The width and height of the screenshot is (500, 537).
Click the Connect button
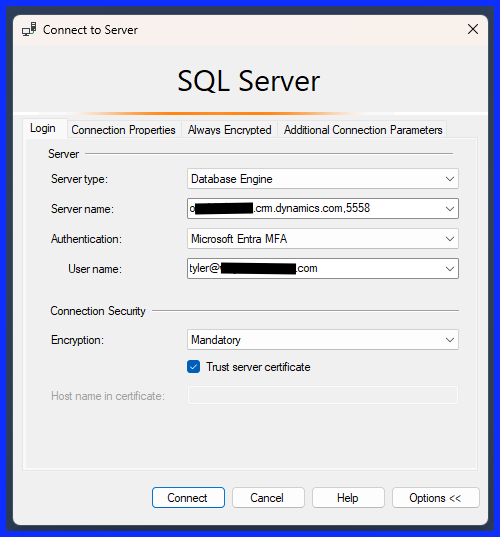[188, 498]
